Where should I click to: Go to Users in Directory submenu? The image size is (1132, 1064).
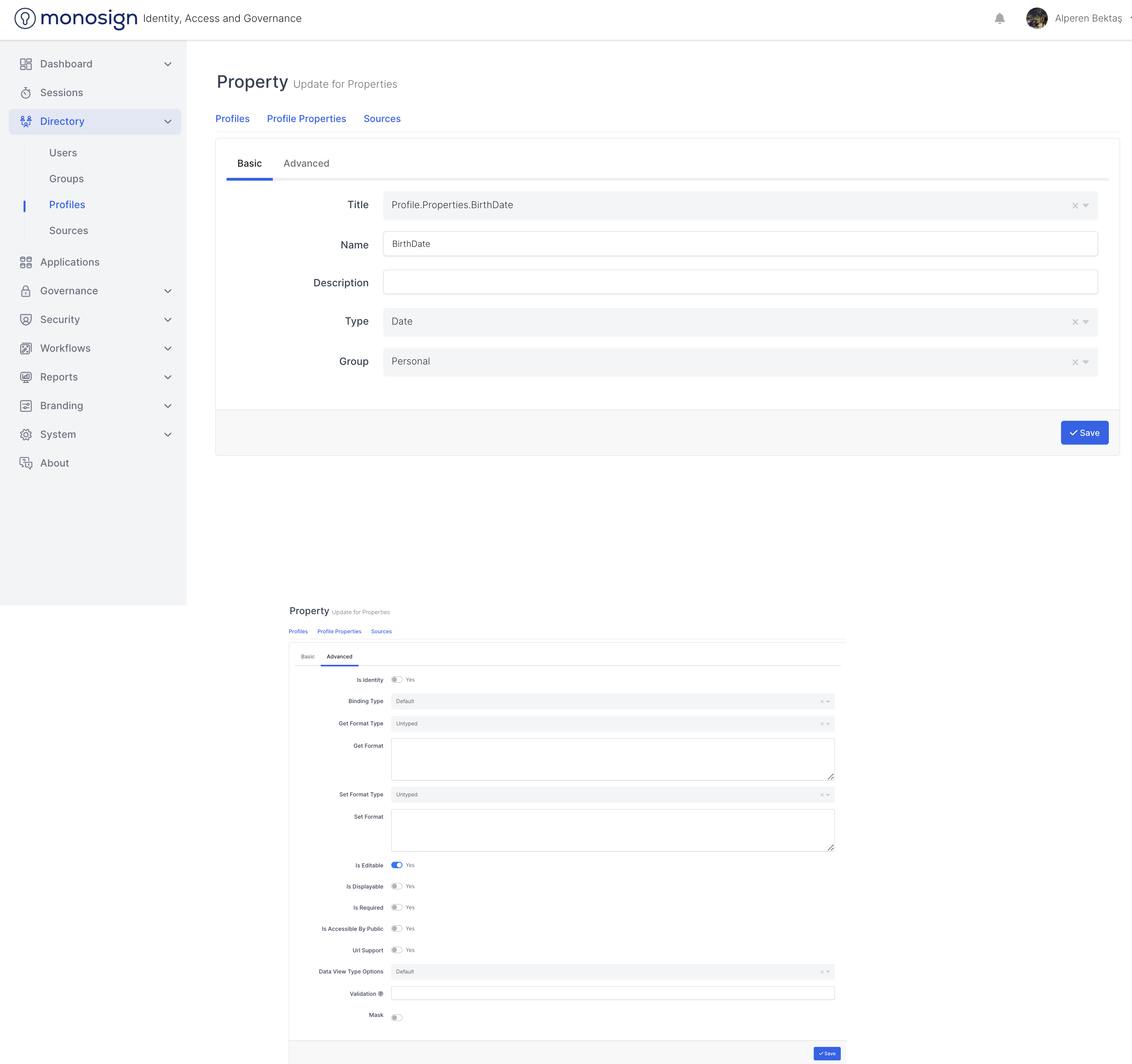[63, 153]
